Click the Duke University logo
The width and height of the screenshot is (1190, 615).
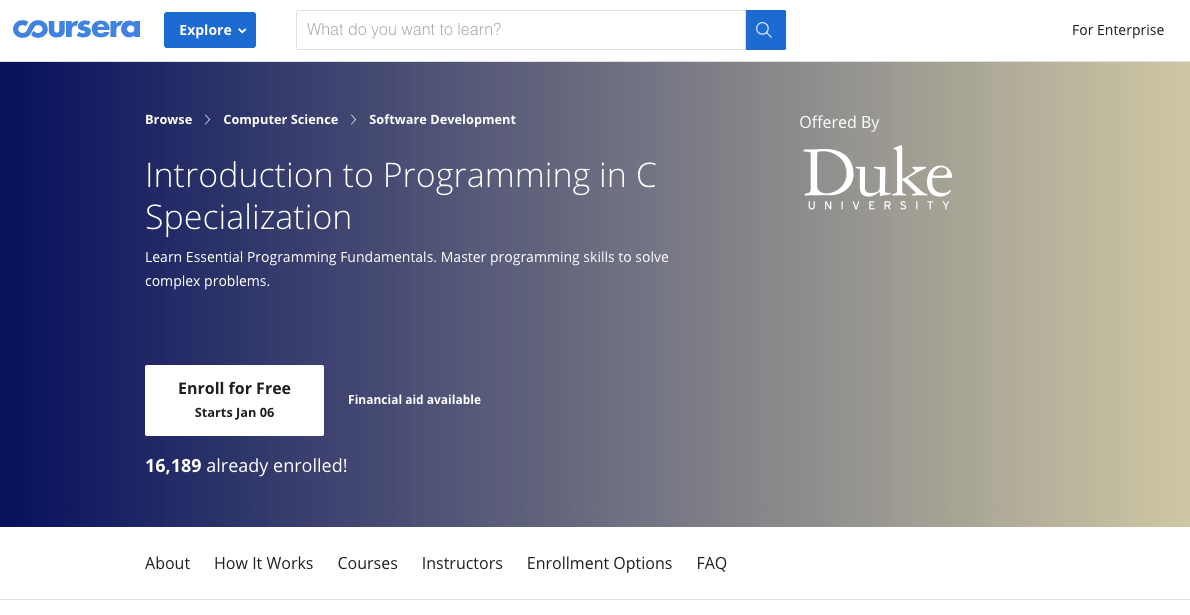(x=877, y=179)
